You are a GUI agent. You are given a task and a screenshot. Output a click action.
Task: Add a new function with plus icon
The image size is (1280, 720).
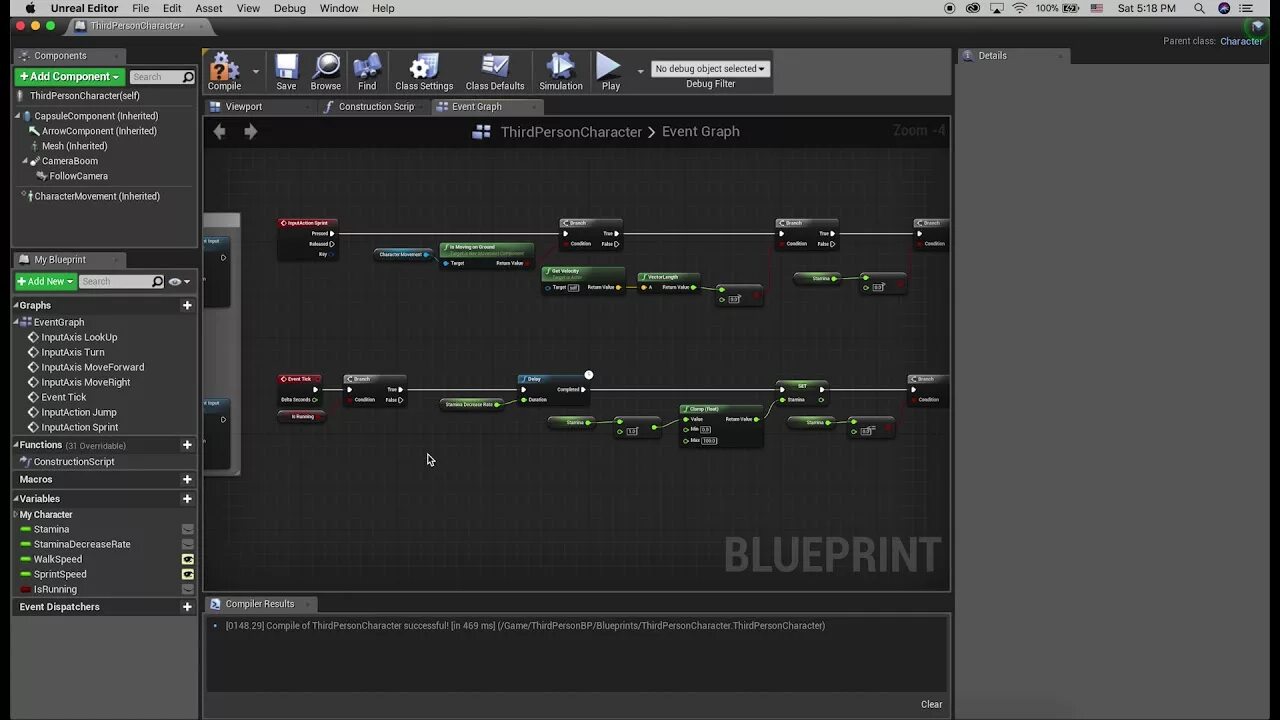coord(187,445)
